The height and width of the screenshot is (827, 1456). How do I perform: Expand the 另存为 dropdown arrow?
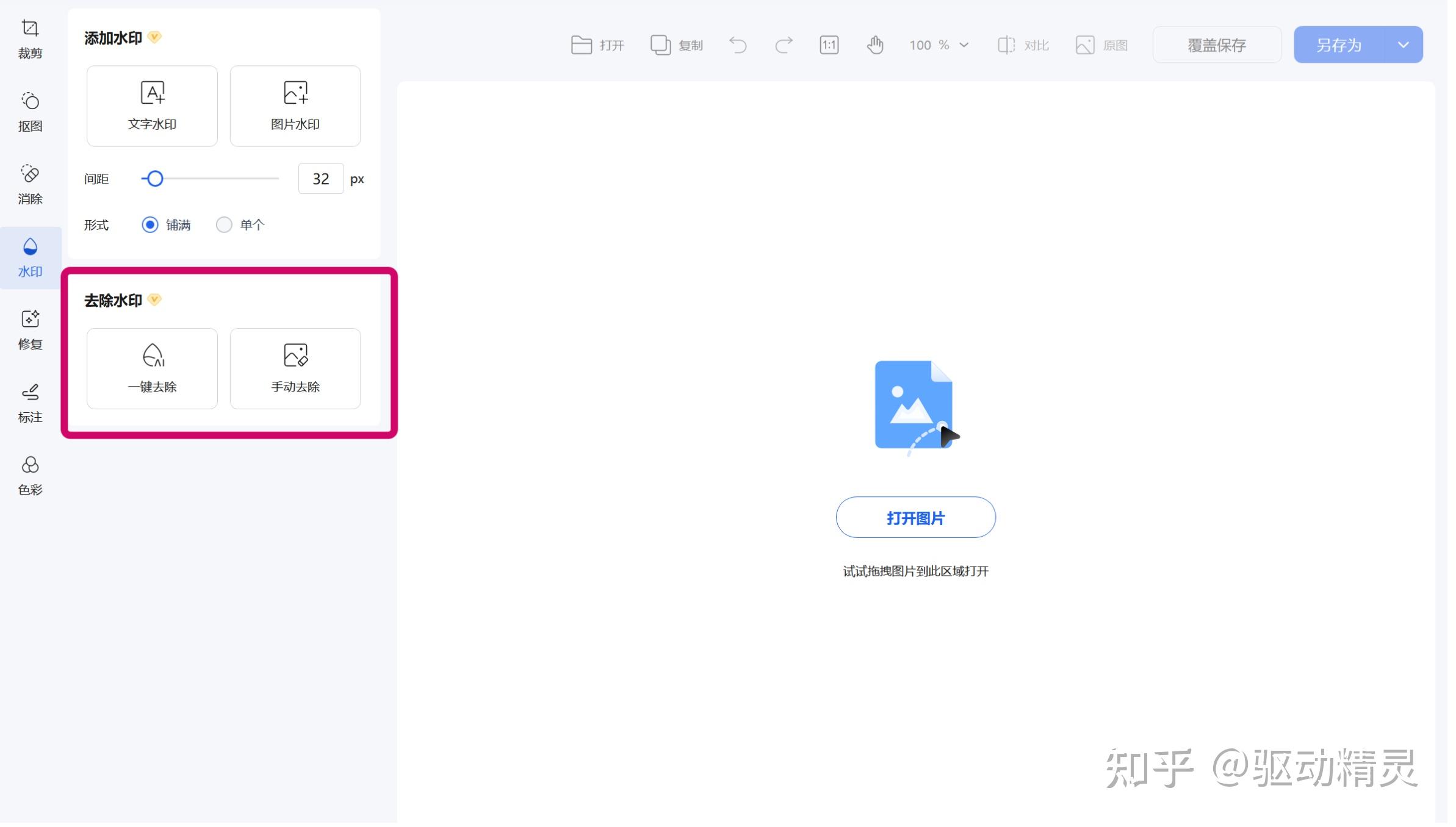(x=1403, y=45)
